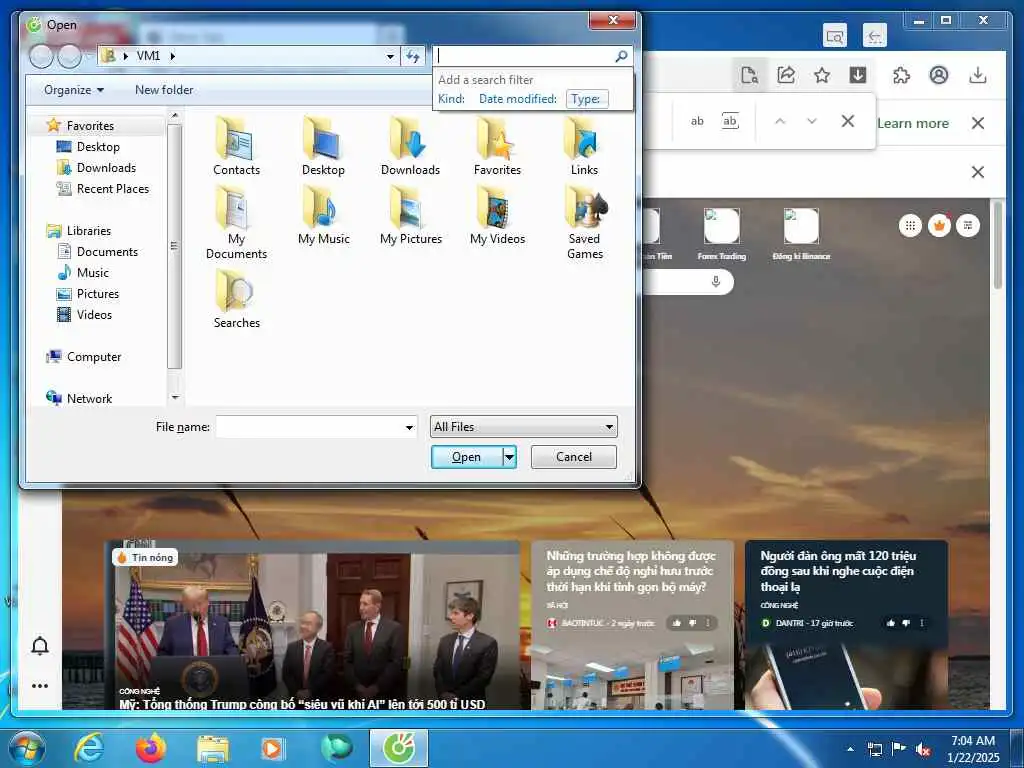Screen dimensions: 1024x768
Task: Click the Cancel button
Action: [573, 457]
